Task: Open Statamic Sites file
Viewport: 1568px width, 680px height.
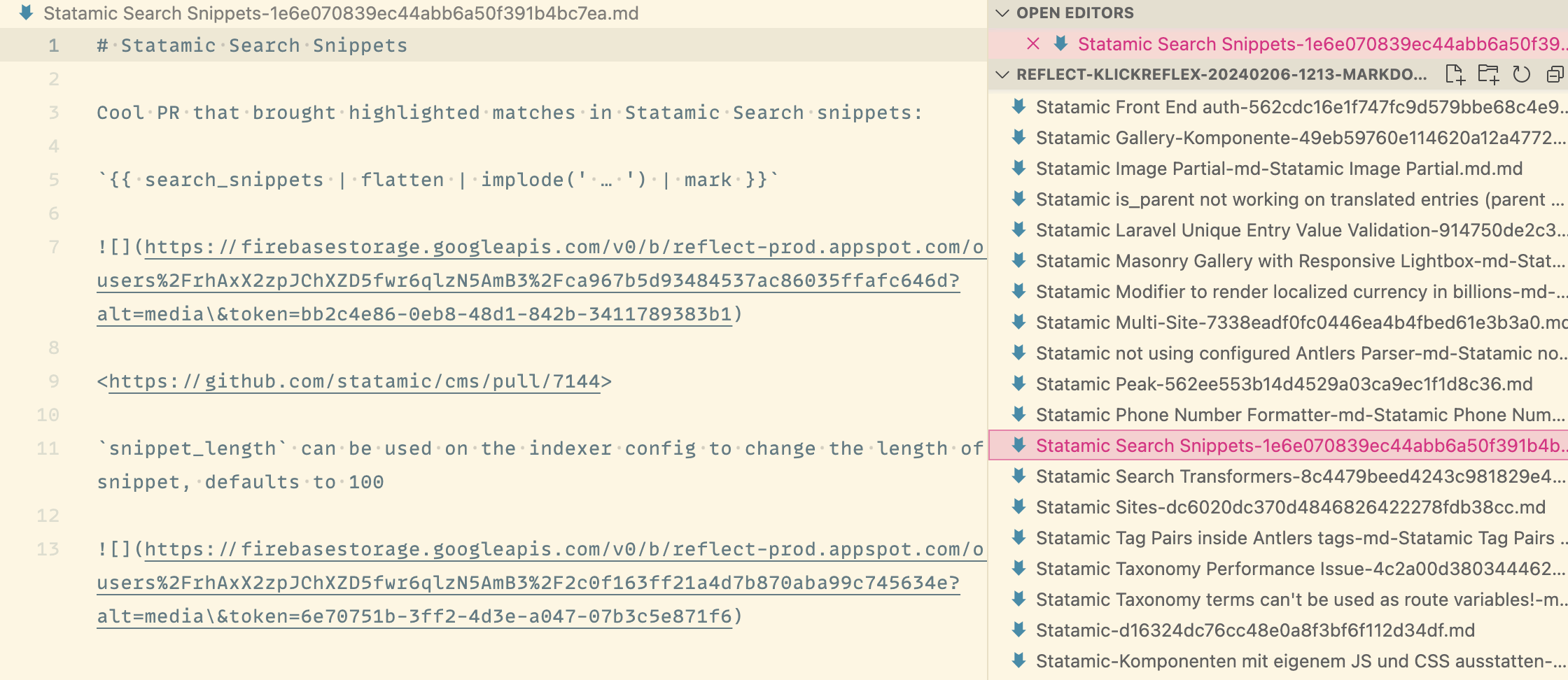Action: [x=1278, y=507]
